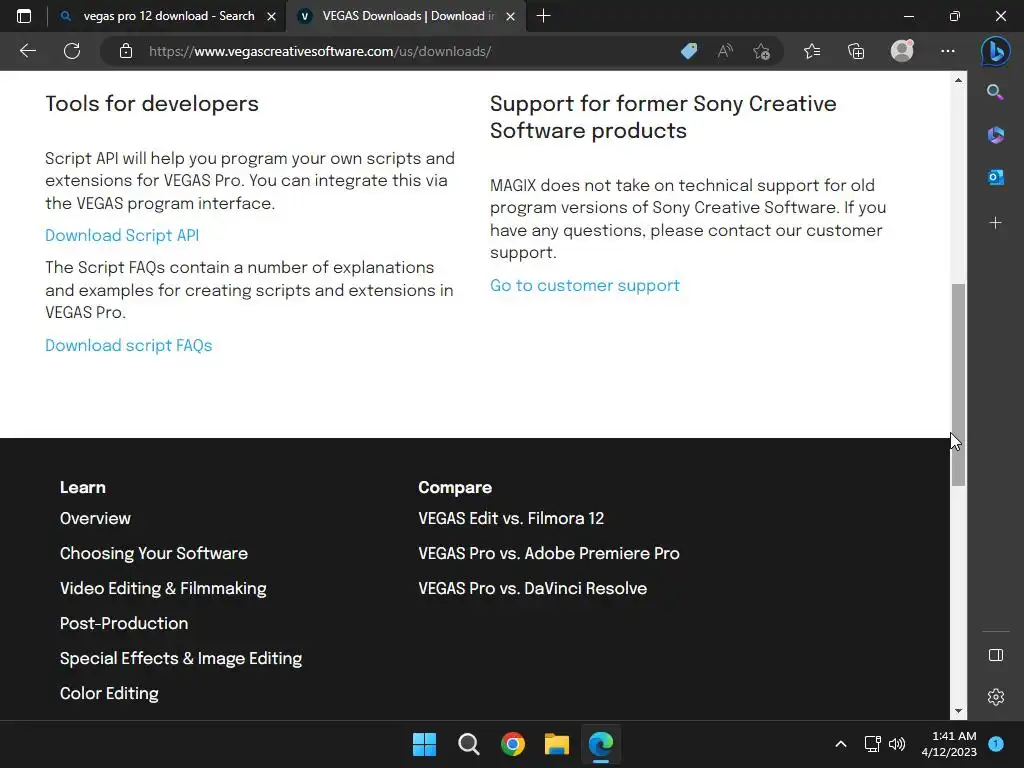
Task: Open the Overview footer link
Action: [x=95, y=518]
